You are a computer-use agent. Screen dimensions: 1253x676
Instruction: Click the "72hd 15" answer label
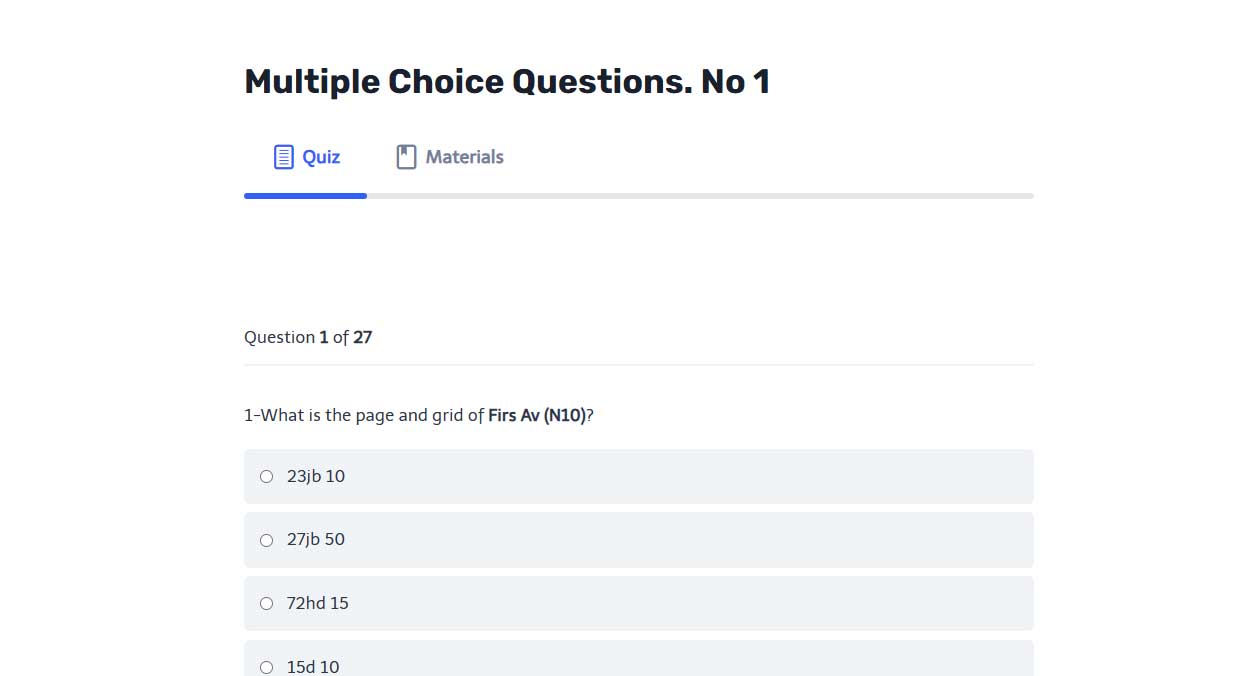(317, 604)
